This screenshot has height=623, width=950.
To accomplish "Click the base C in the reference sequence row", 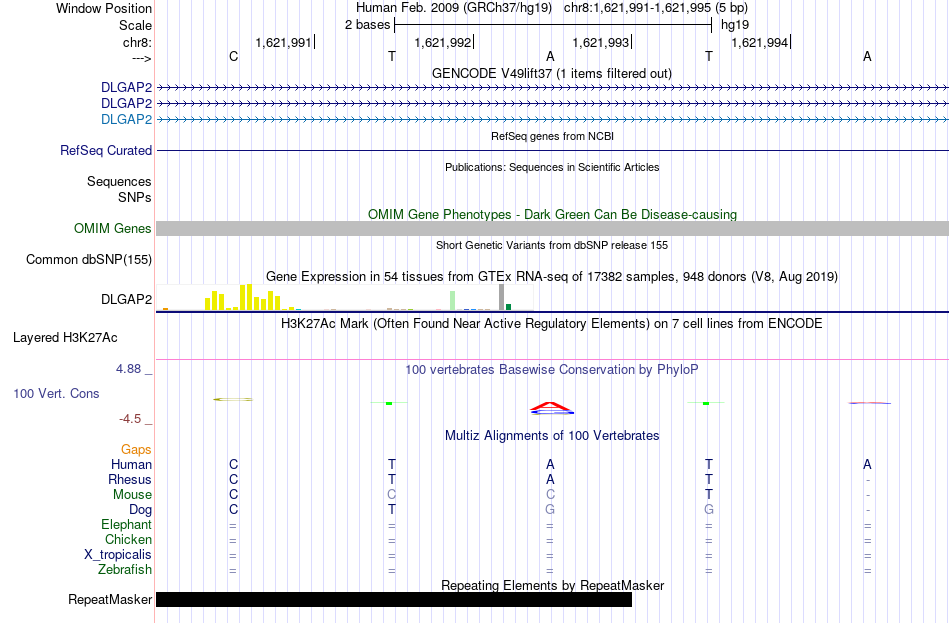I will 233,56.
